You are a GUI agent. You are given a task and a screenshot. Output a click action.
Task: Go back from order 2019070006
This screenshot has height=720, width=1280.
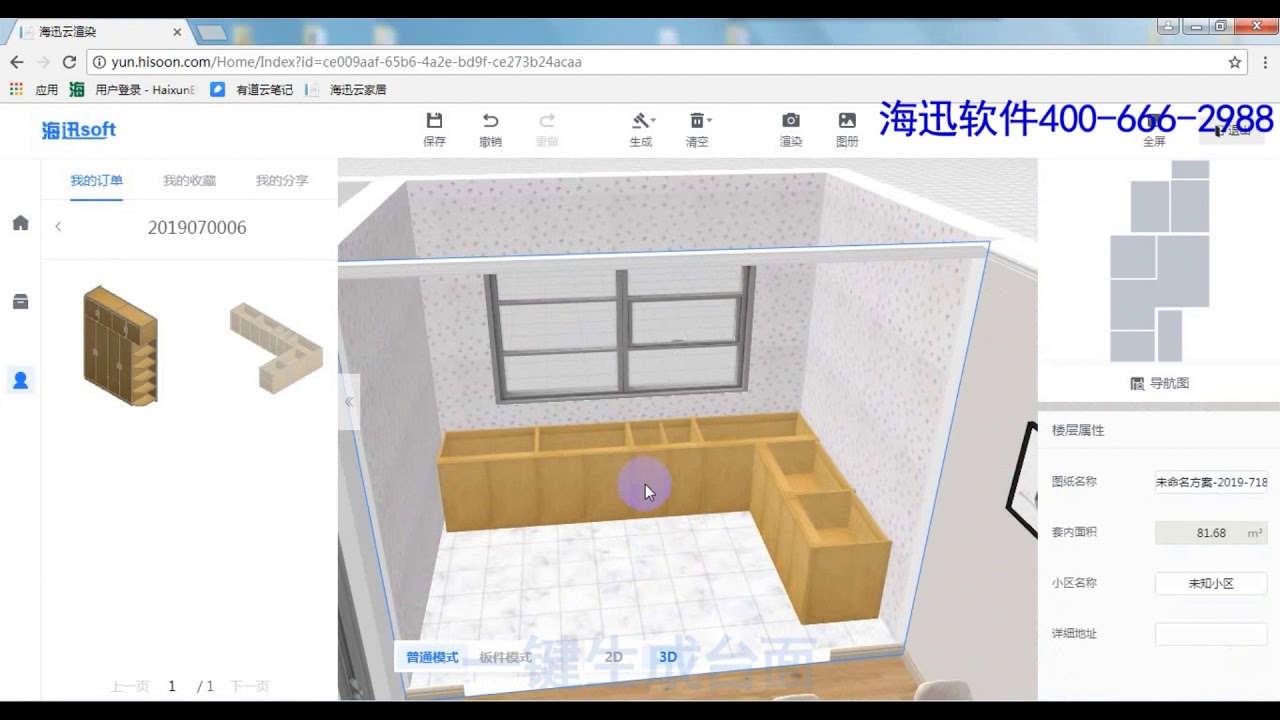(58, 227)
